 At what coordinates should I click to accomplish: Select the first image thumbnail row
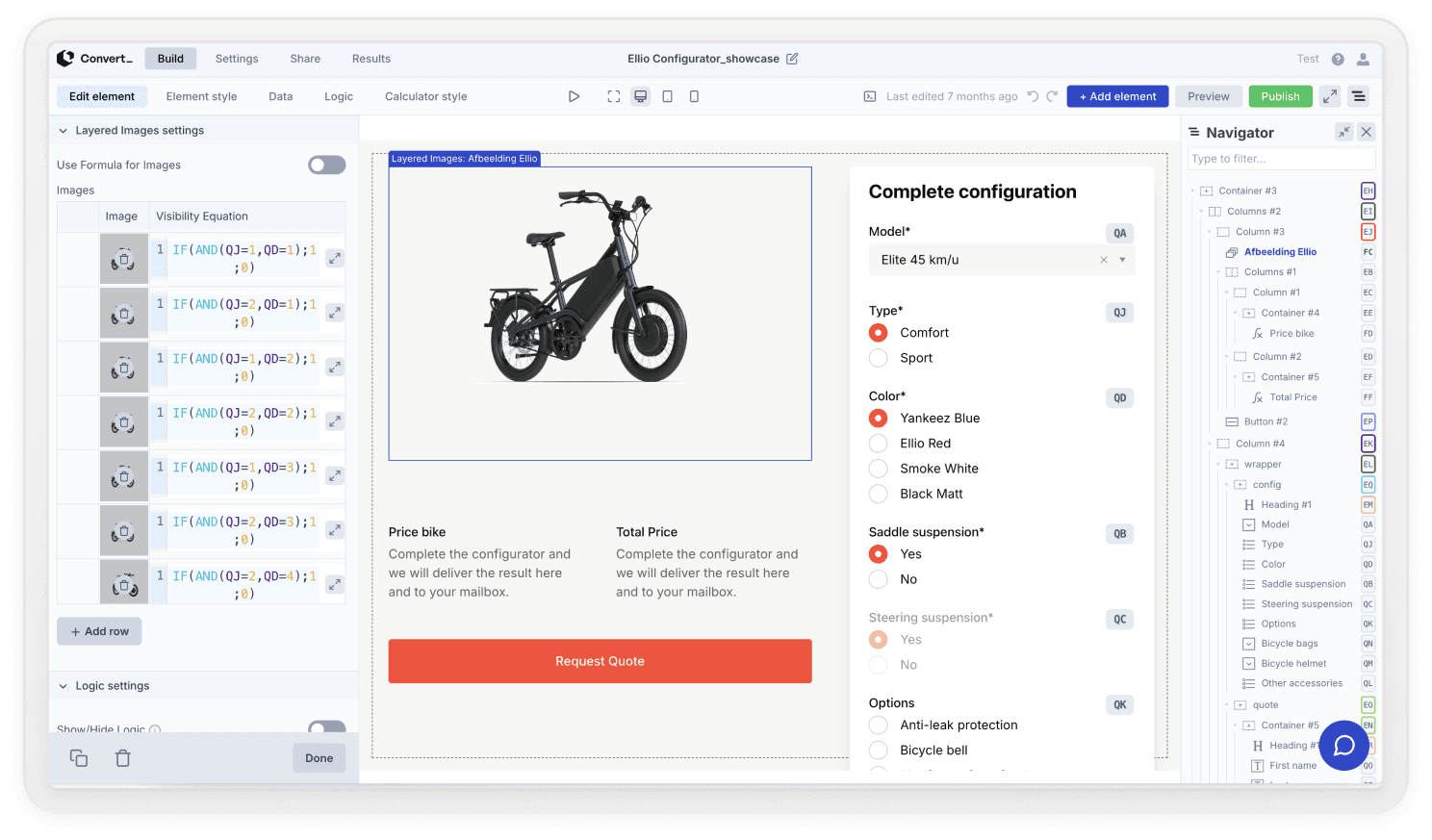124,259
